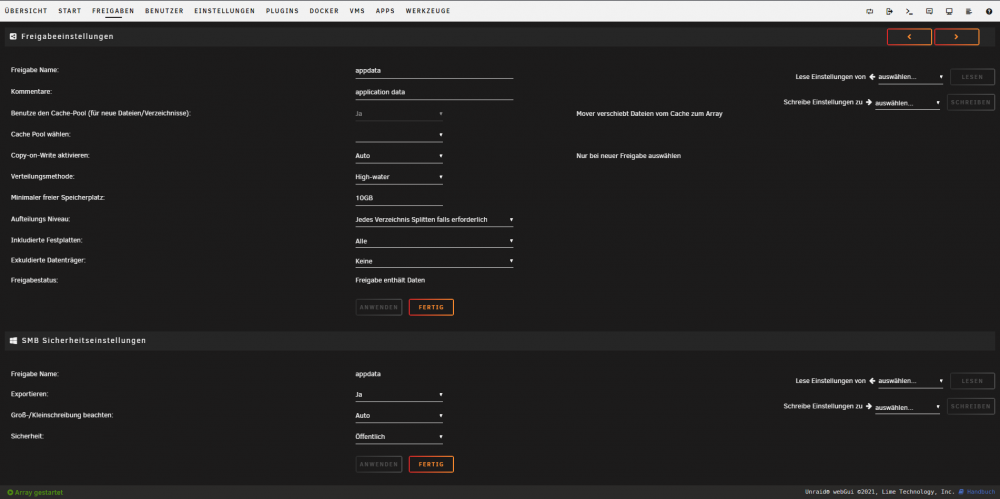
Task: Switch to the Benutzer tab
Action: [164, 11]
